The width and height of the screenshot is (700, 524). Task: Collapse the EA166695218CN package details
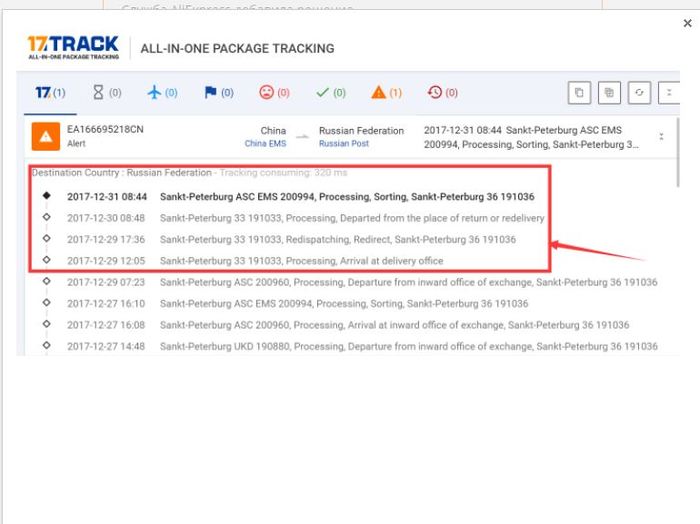pyautogui.click(x=661, y=137)
